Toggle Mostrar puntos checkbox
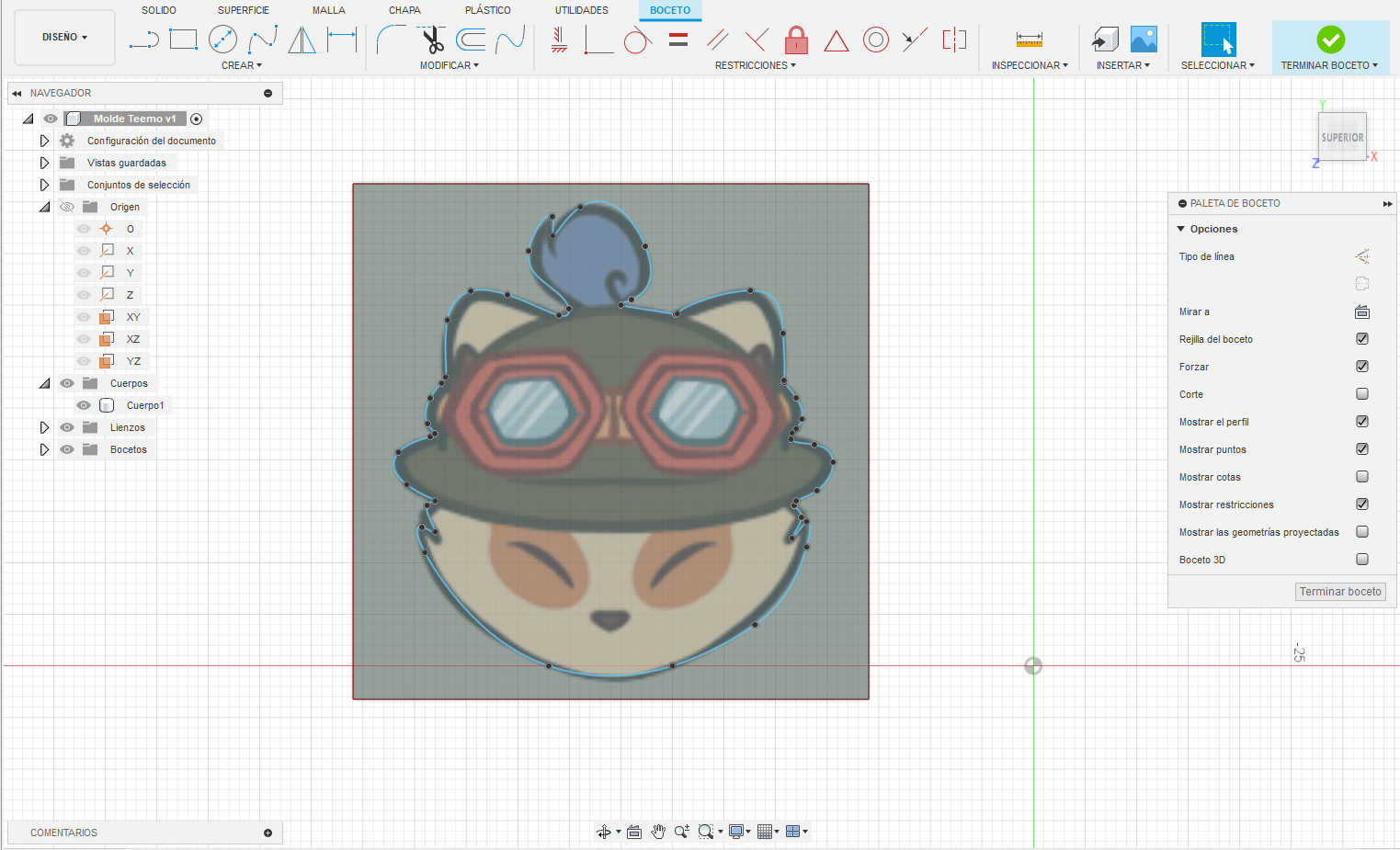This screenshot has height=850, width=1400. click(1362, 449)
